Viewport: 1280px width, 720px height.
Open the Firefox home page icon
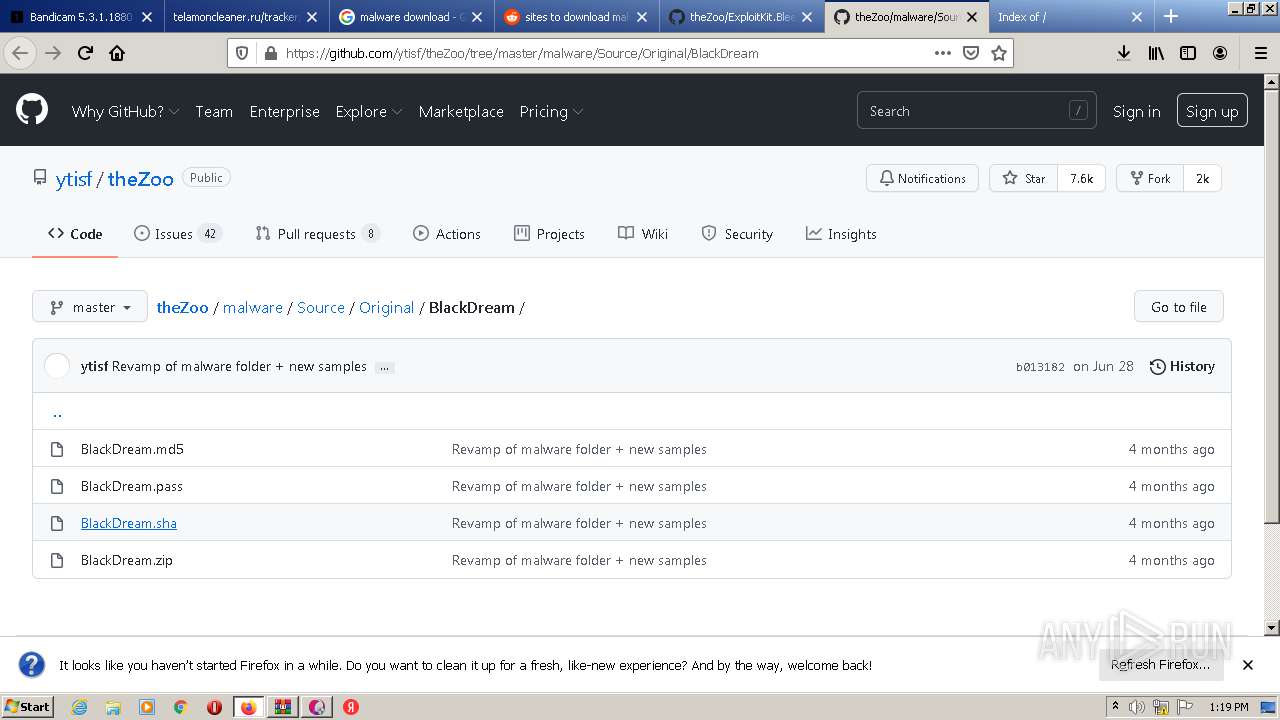coord(117,53)
